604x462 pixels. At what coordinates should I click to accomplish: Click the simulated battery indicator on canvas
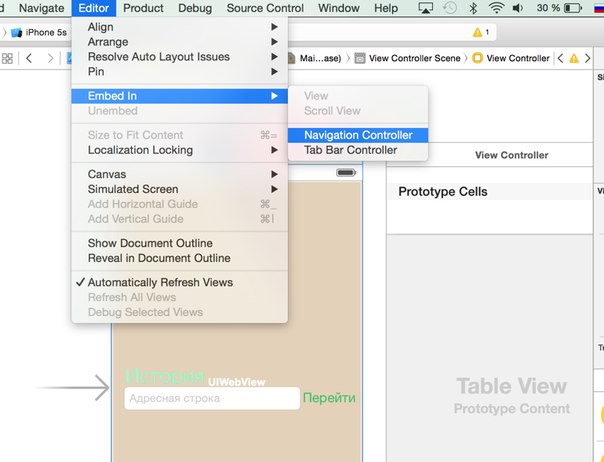tap(346, 173)
